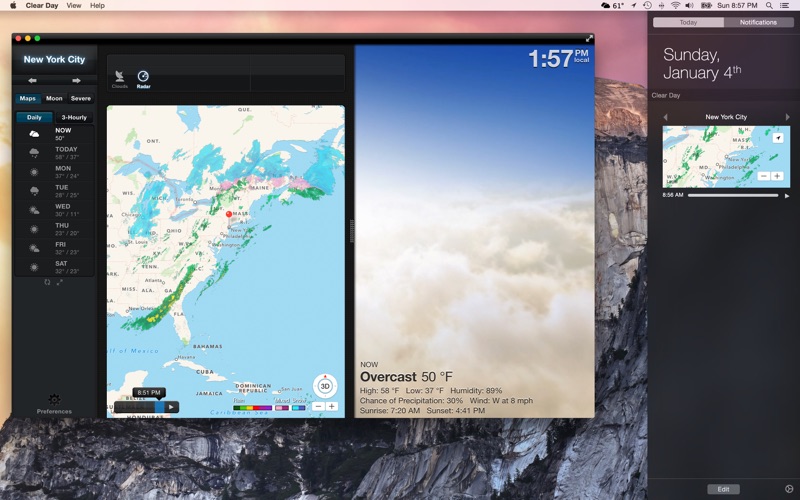The height and width of the screenshot is (500, 800).
Task: Click the widget's location arrow button
Action: (778, 138)
